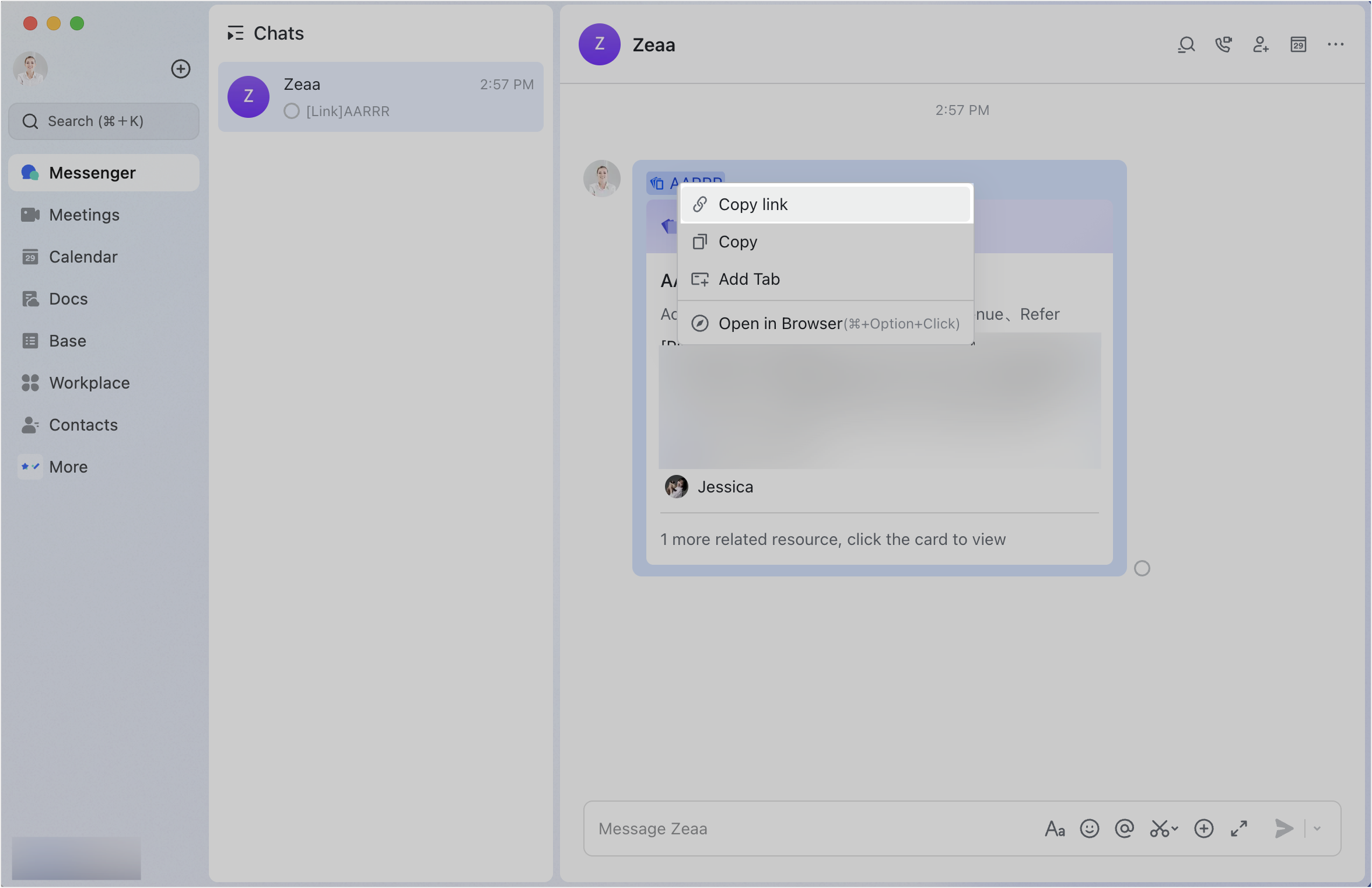Screen dimensions: 1372x888
Task: Click the Search field in sidebar
Action: (x=104, y=121)
